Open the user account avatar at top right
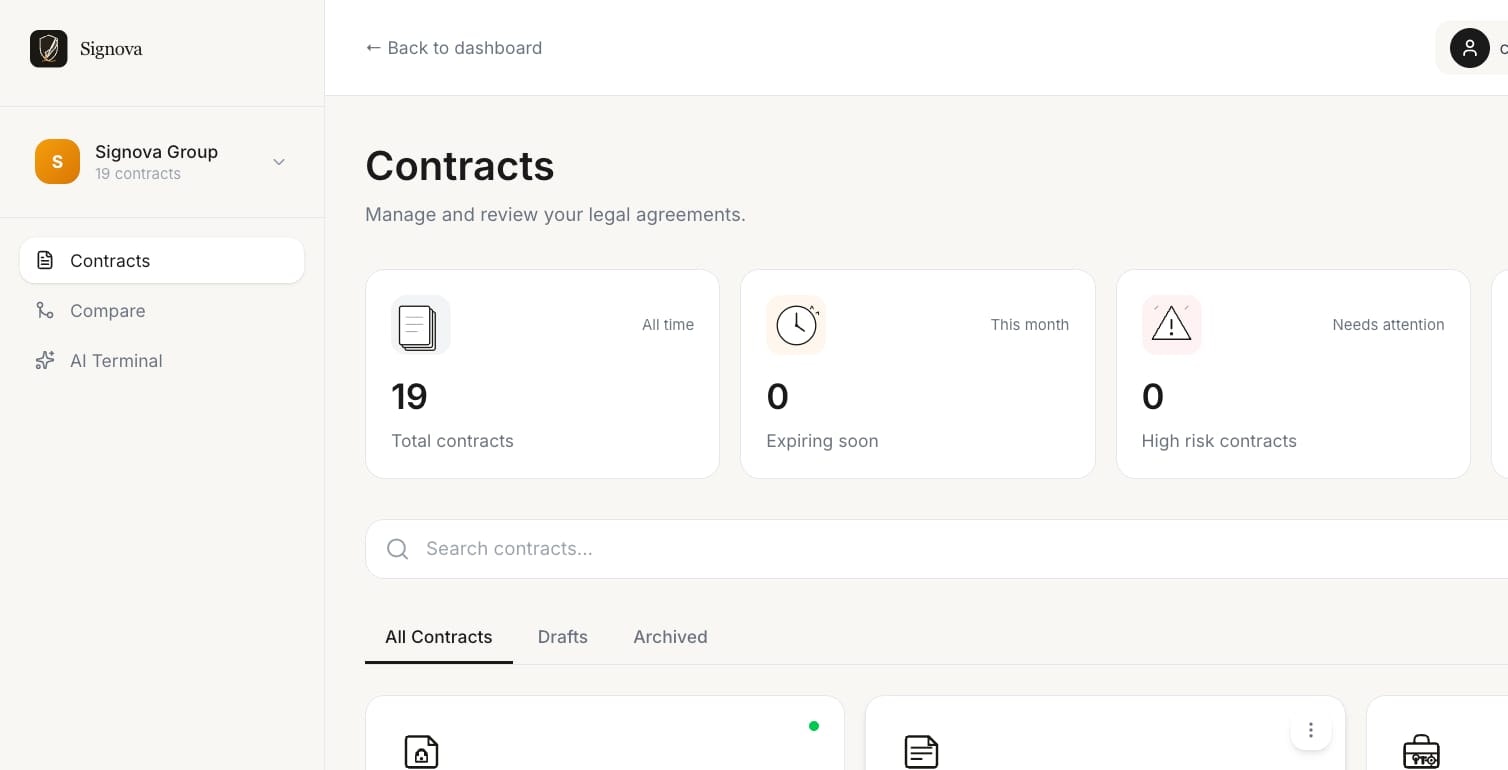 click(x=1469, y=48)
